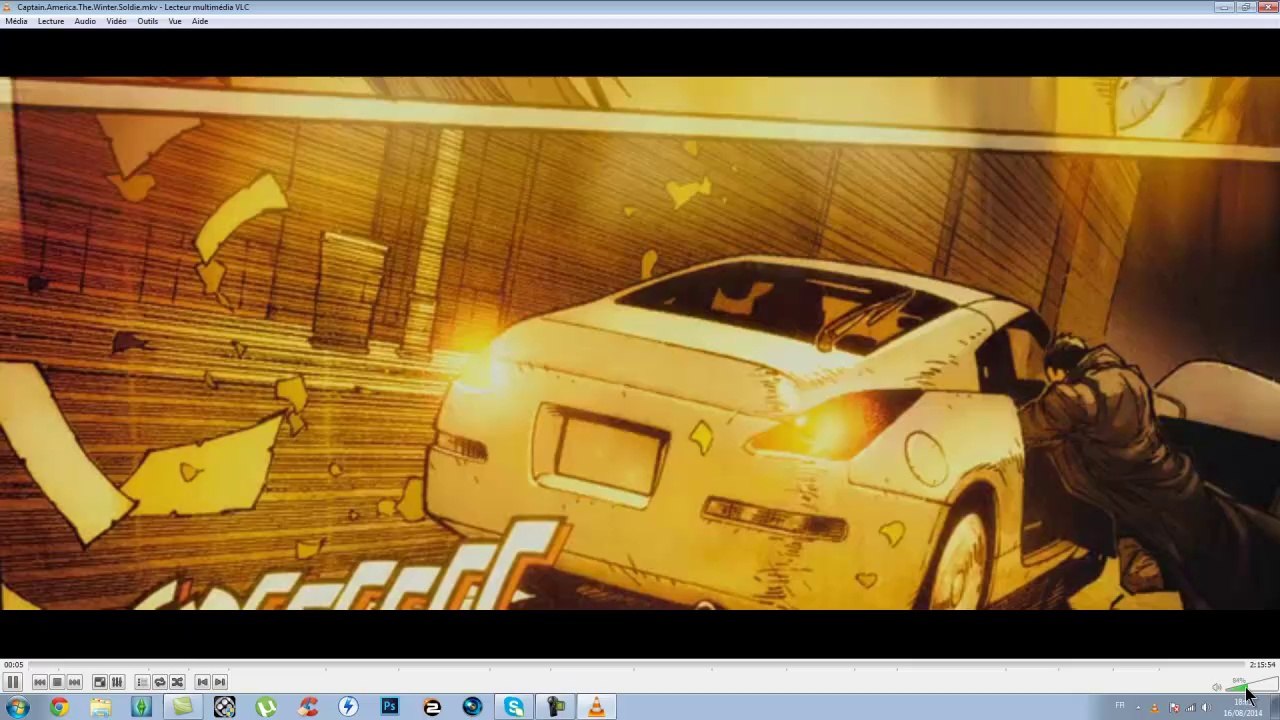The height and width of the screenshot is (720, 1280).
Task: Toggle loop/repeat mode
Action: point(159,682)
